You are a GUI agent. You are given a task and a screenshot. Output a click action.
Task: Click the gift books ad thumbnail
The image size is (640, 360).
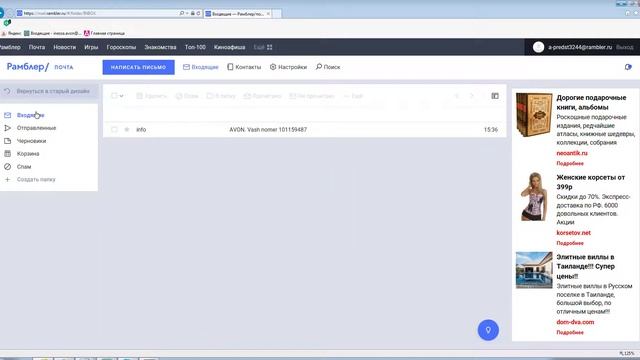tap(534, 115)
